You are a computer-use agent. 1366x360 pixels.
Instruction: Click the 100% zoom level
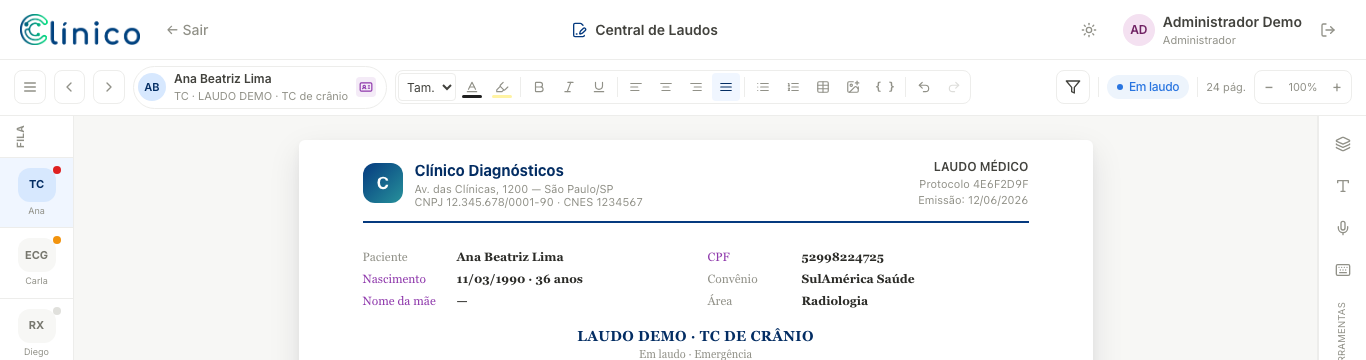pos(1302,87)
